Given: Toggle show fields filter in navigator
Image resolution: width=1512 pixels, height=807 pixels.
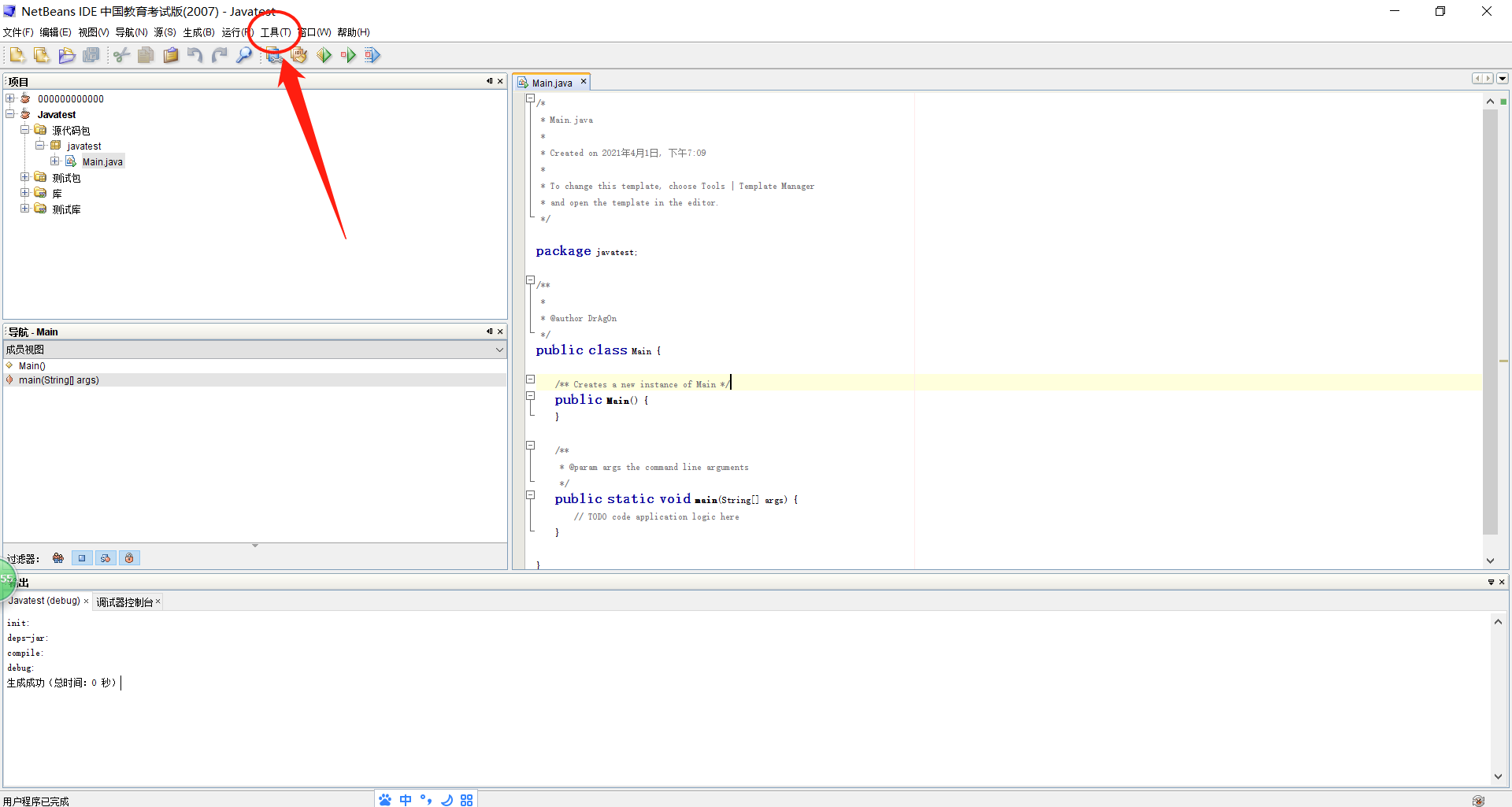Looking at the screenshot, I should (81, 557).
